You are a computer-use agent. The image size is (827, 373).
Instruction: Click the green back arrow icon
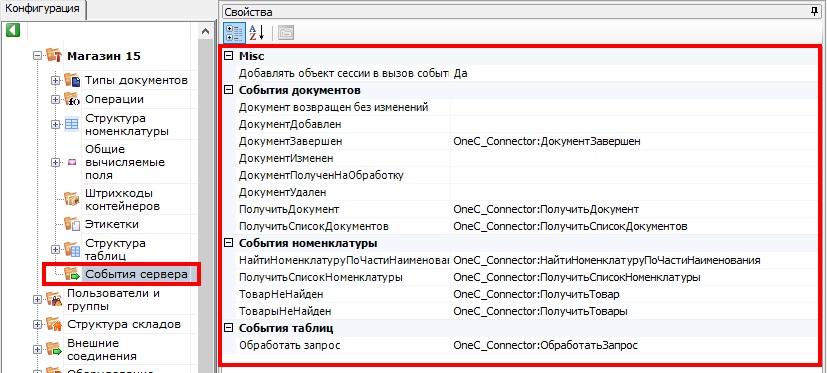pyautogui.click(x=13, y=30)
